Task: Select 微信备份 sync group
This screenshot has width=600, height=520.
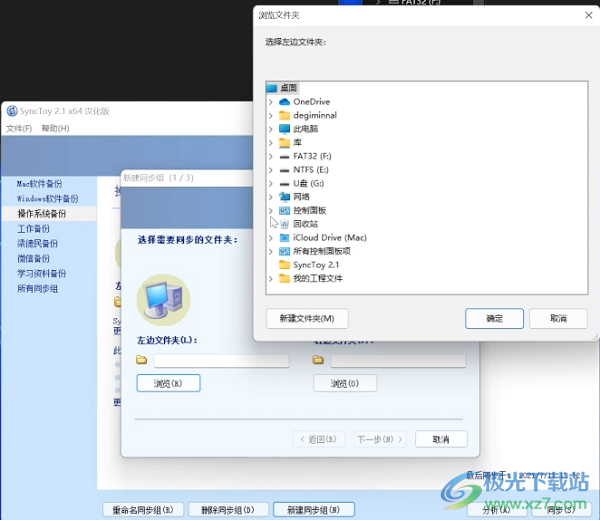Action: coord(33,259)
